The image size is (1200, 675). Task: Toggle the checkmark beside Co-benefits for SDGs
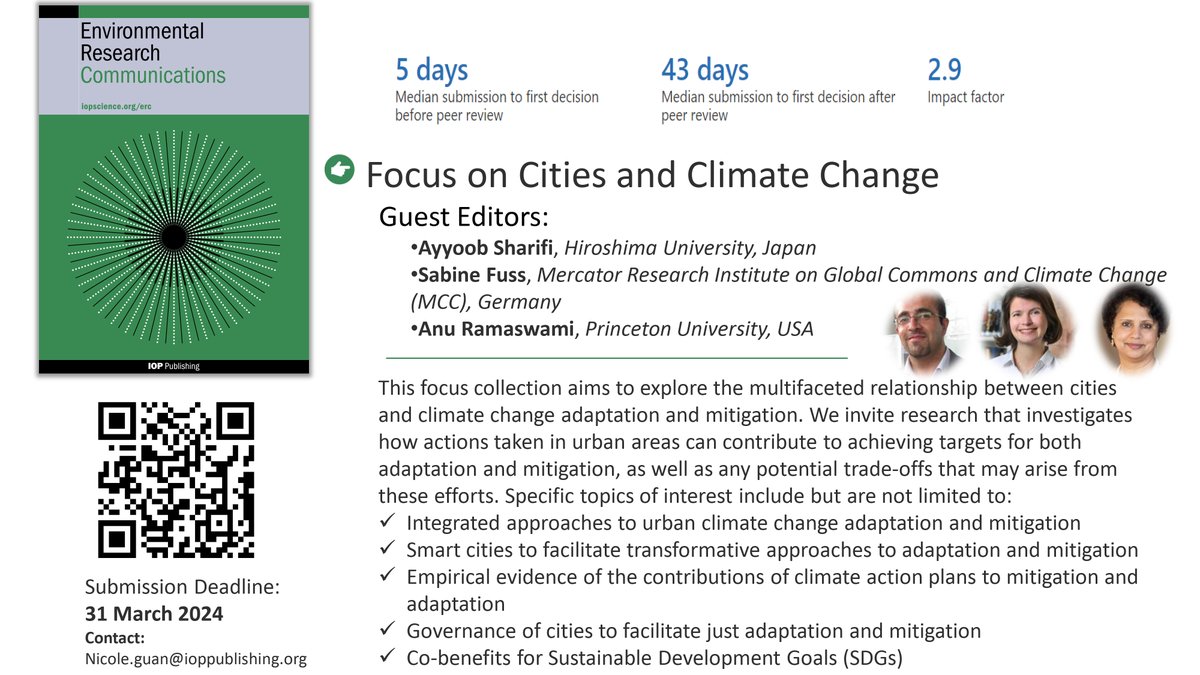pos(387,658)
